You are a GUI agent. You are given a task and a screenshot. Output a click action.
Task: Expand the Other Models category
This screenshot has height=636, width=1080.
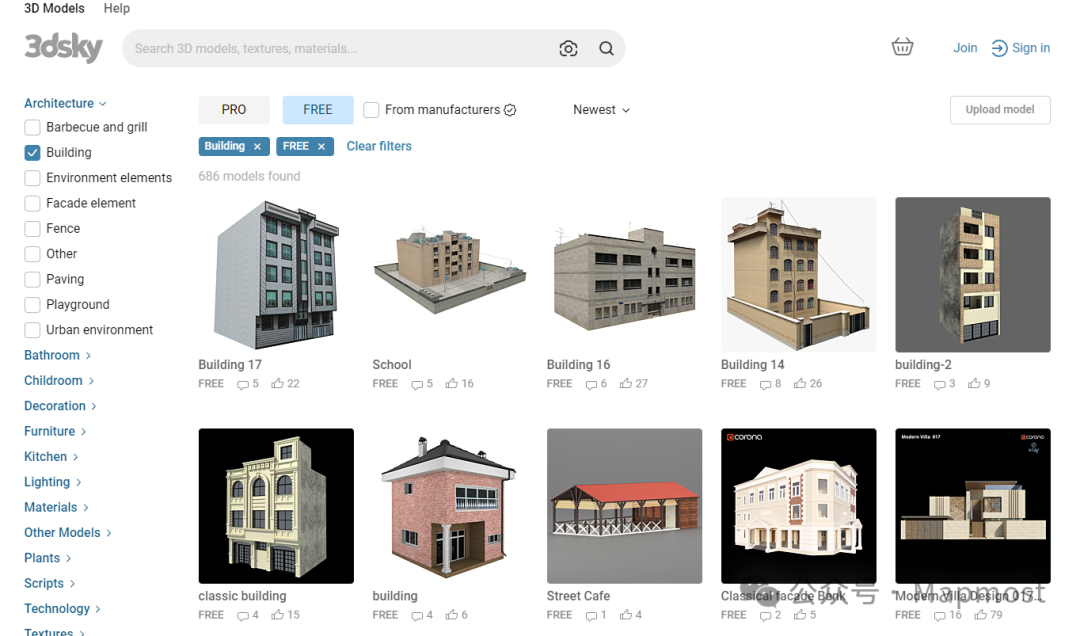coord(68,533)
